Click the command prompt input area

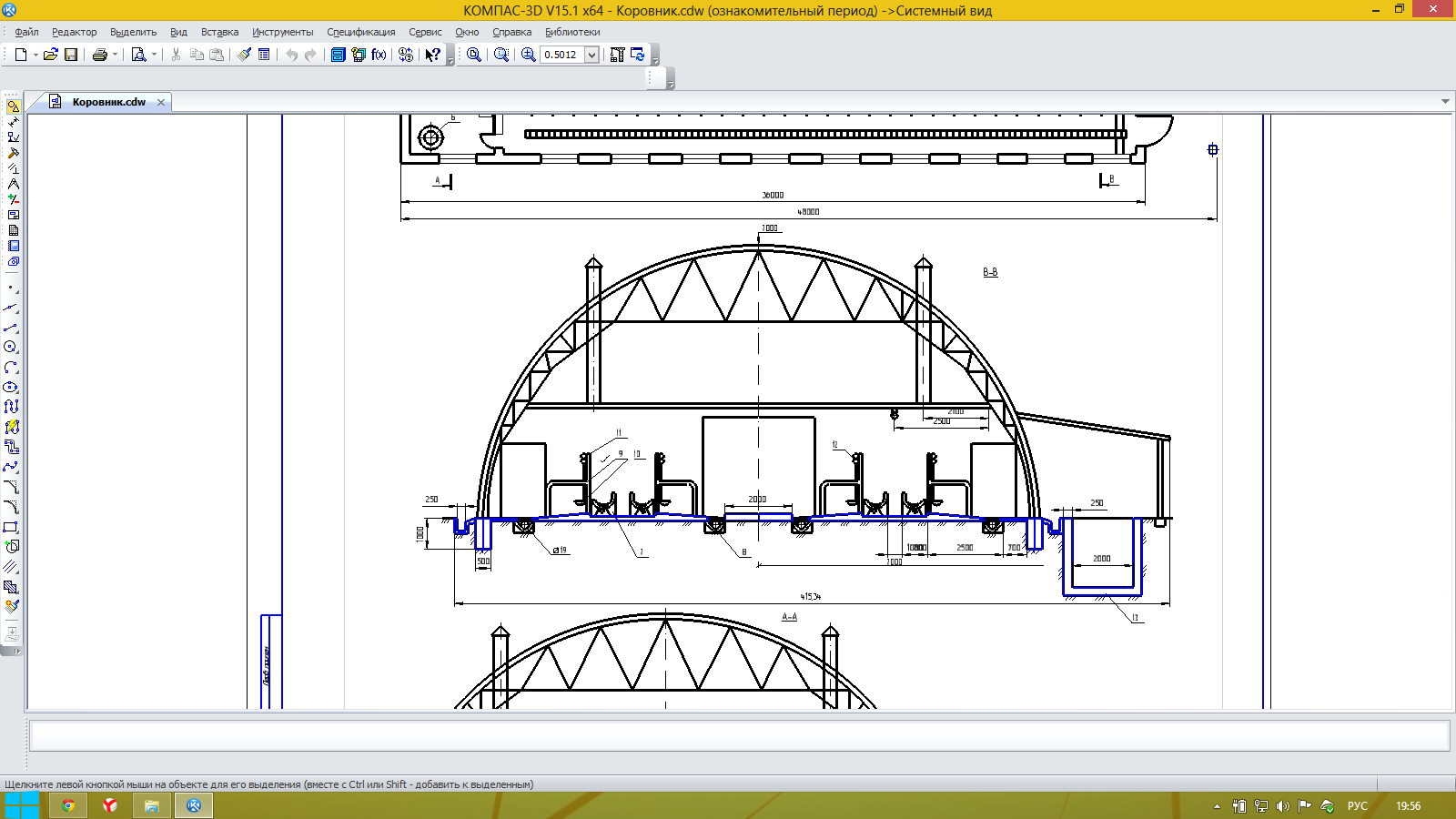[x=739, y=735]
